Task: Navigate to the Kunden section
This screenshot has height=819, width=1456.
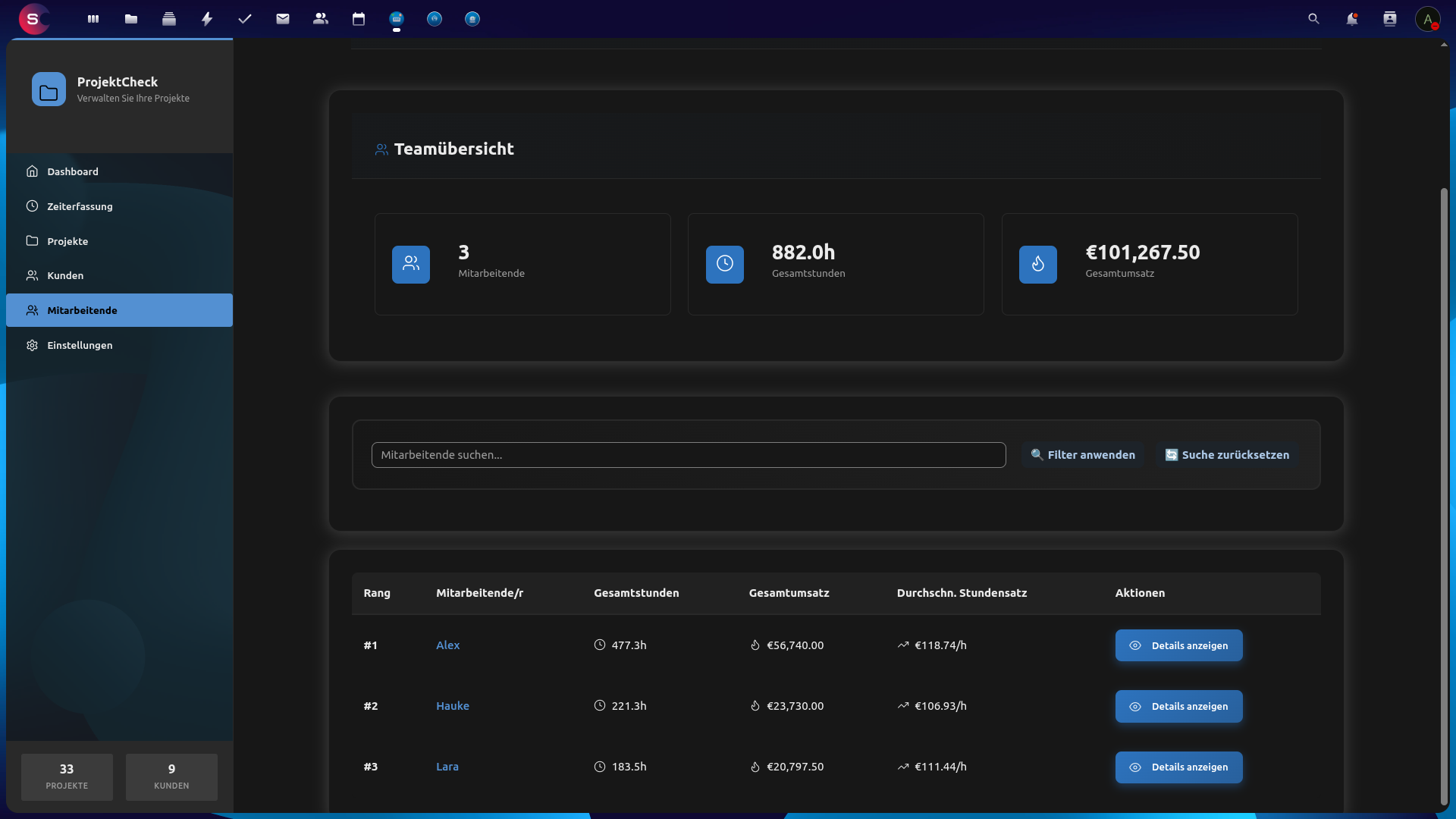Action: [64, 275]
